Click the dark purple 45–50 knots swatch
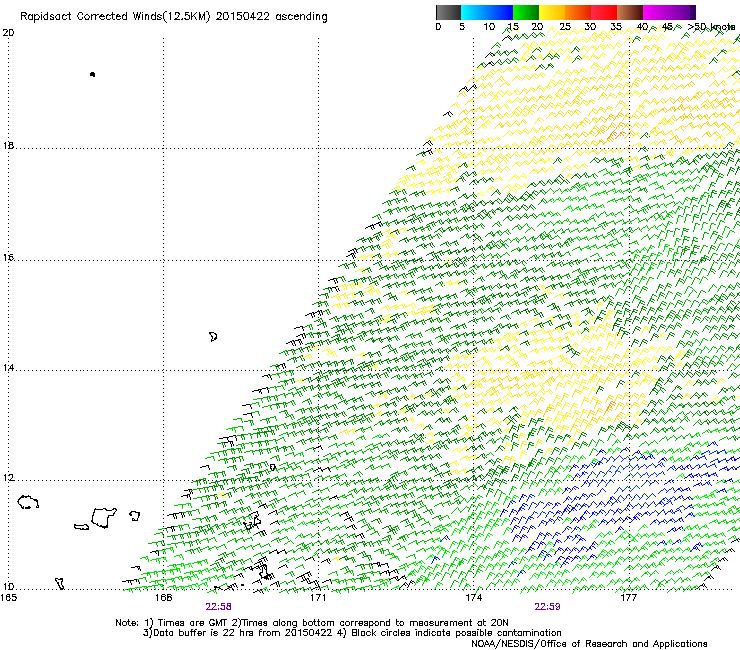Image resolution: width=740 pixels, height=650 pixels. click(x=682, y=12)
